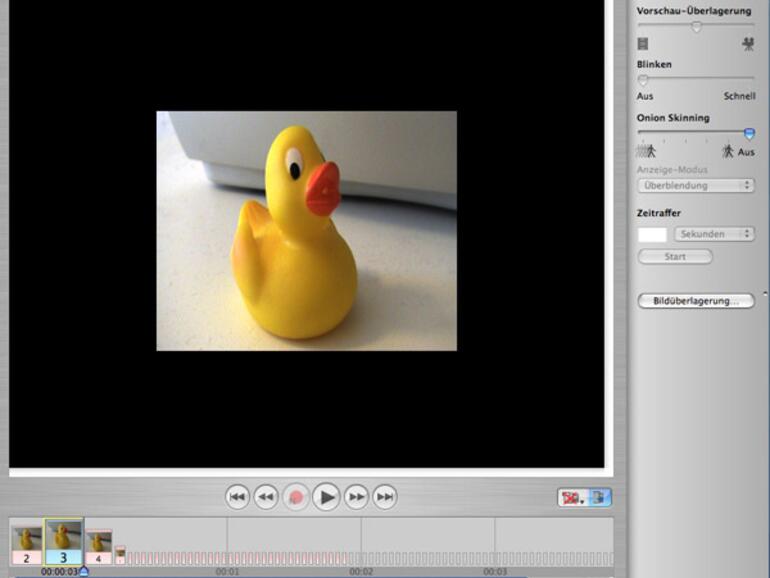Adjust the Blinken slider knob
This screenshot has width=770, height=578.
[x=643, y=80]
